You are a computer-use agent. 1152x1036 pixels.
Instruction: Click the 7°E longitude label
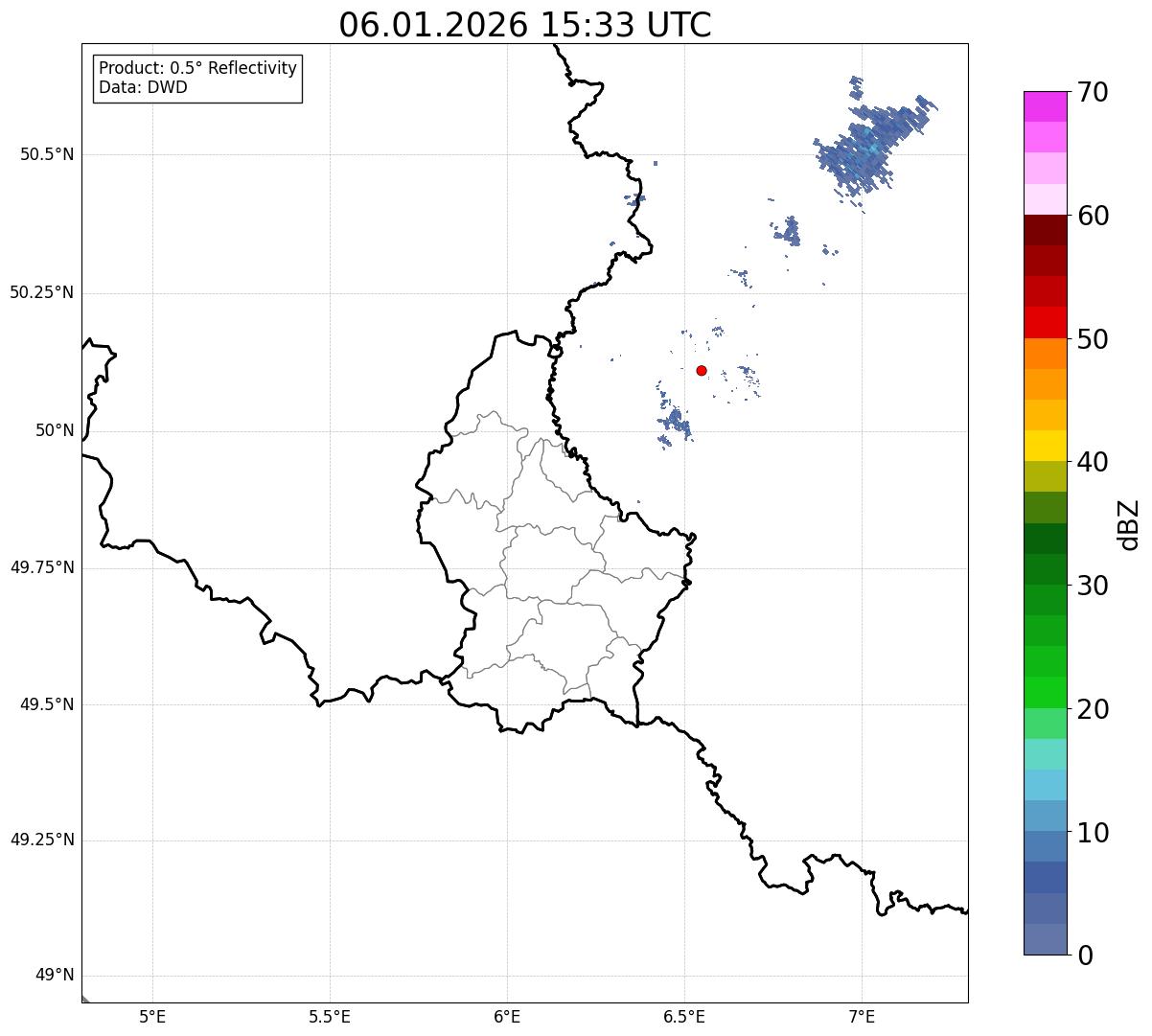pos(862,1017)
